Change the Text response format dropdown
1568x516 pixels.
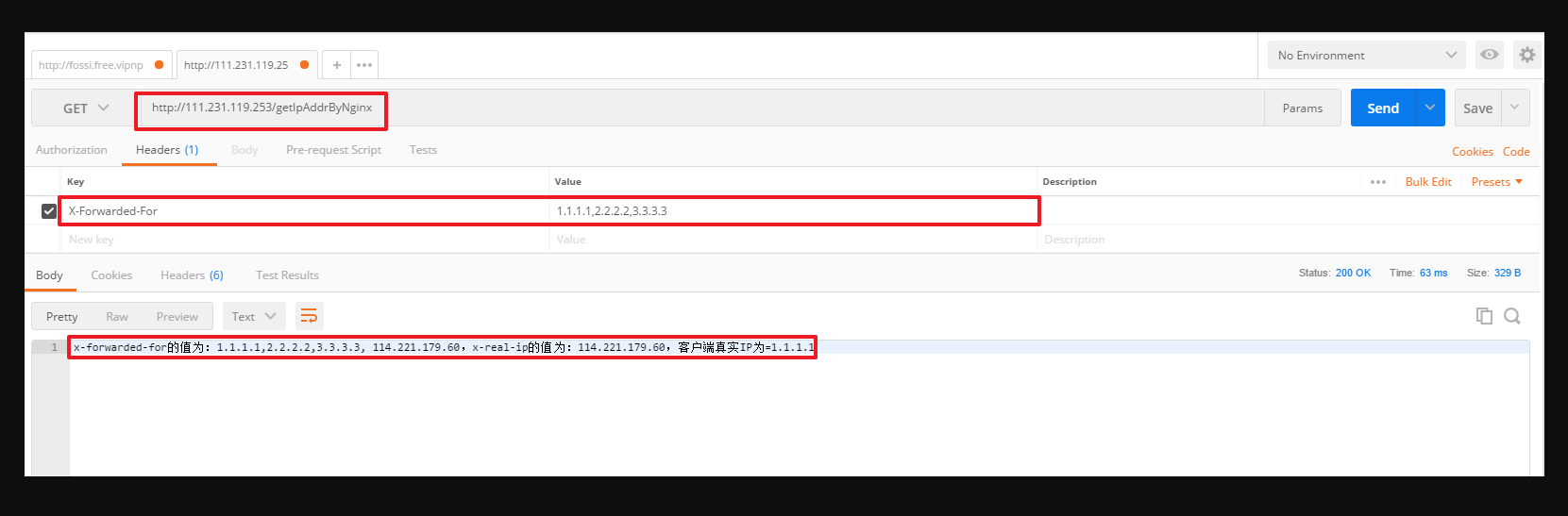pyautogui.click(x=253, y=316)
